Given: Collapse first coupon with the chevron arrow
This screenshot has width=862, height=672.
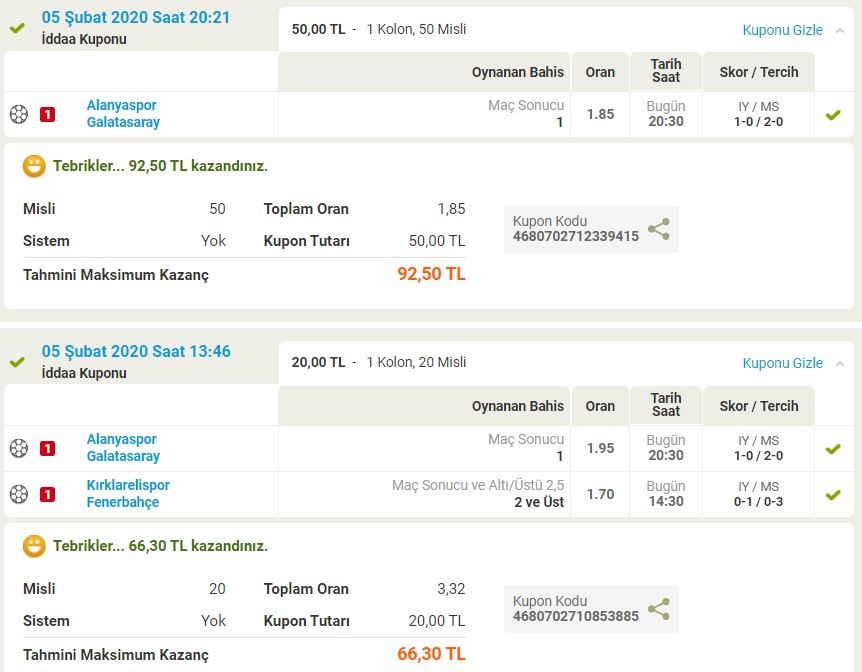Looking at the screenshot, I should (x=839, y=31).
